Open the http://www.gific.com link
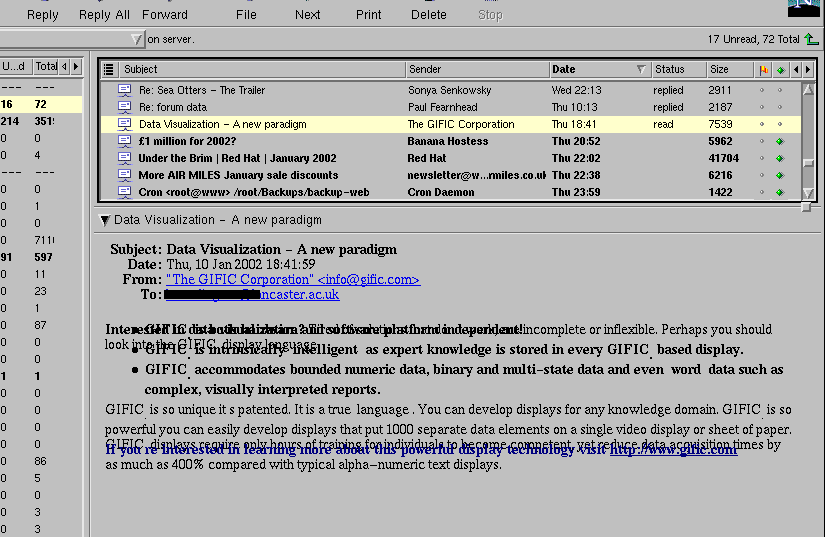 click(x=673, y=450)
